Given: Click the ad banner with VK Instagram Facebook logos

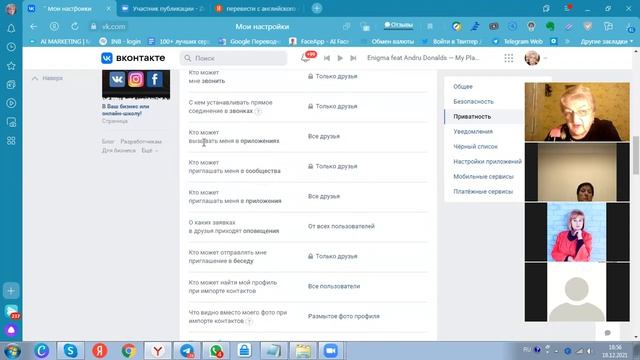Looking at the screenshot, I should tap(136, 84).
